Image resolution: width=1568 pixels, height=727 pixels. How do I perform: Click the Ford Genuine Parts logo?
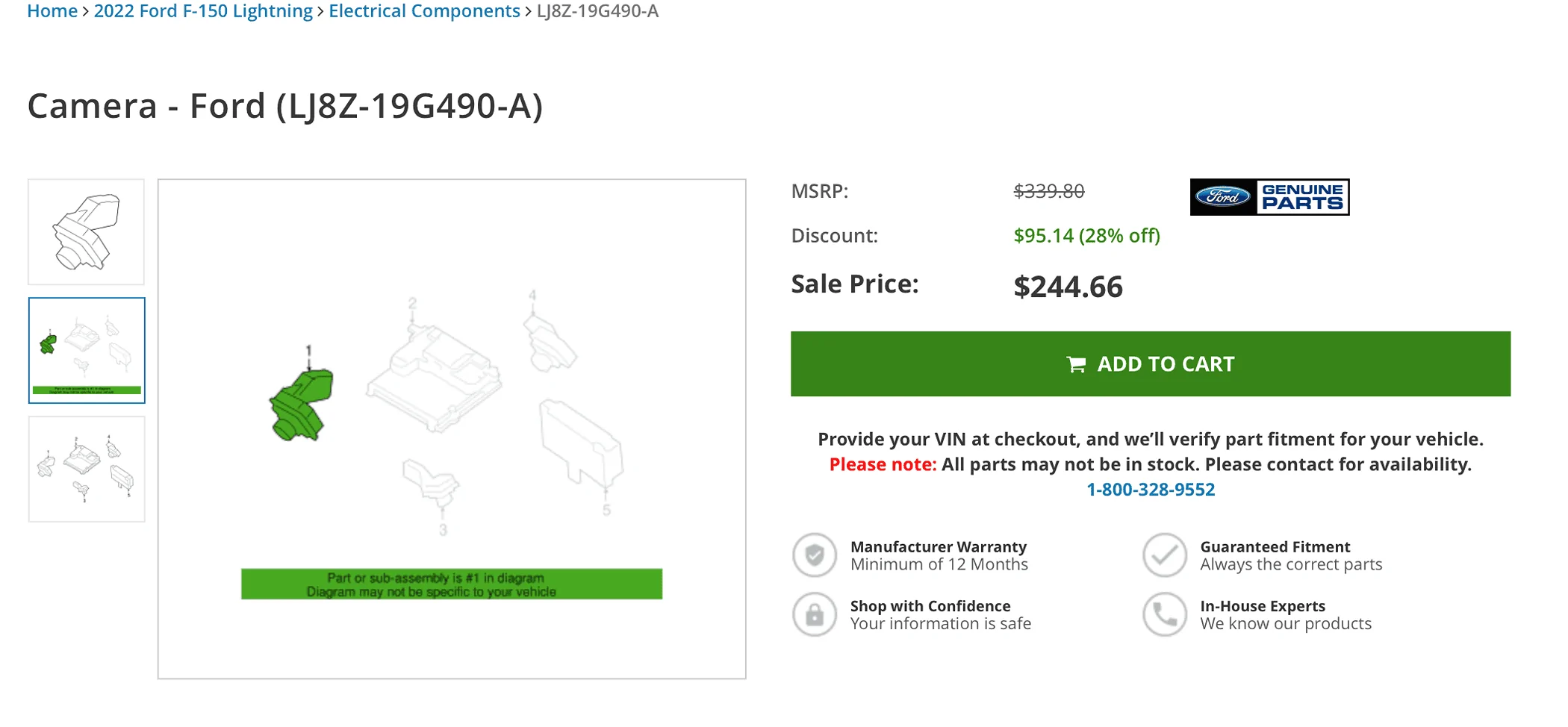1269,197
